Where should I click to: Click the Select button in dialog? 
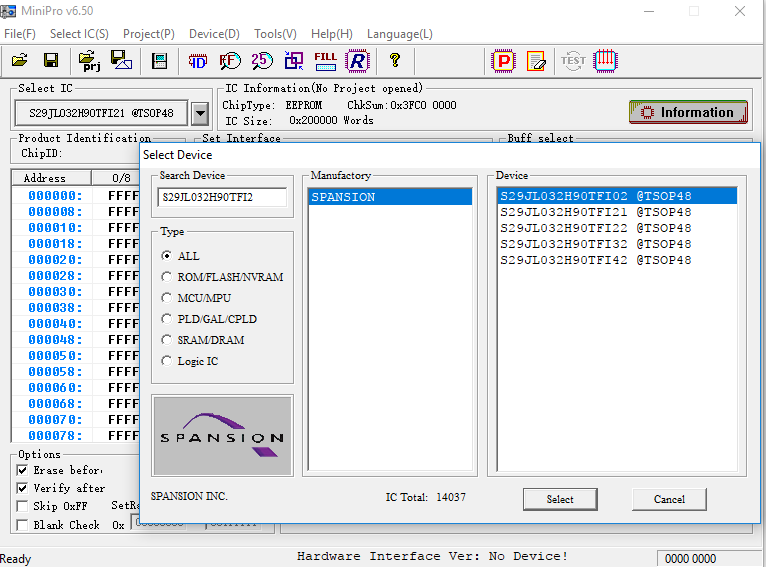click(560, 499)
